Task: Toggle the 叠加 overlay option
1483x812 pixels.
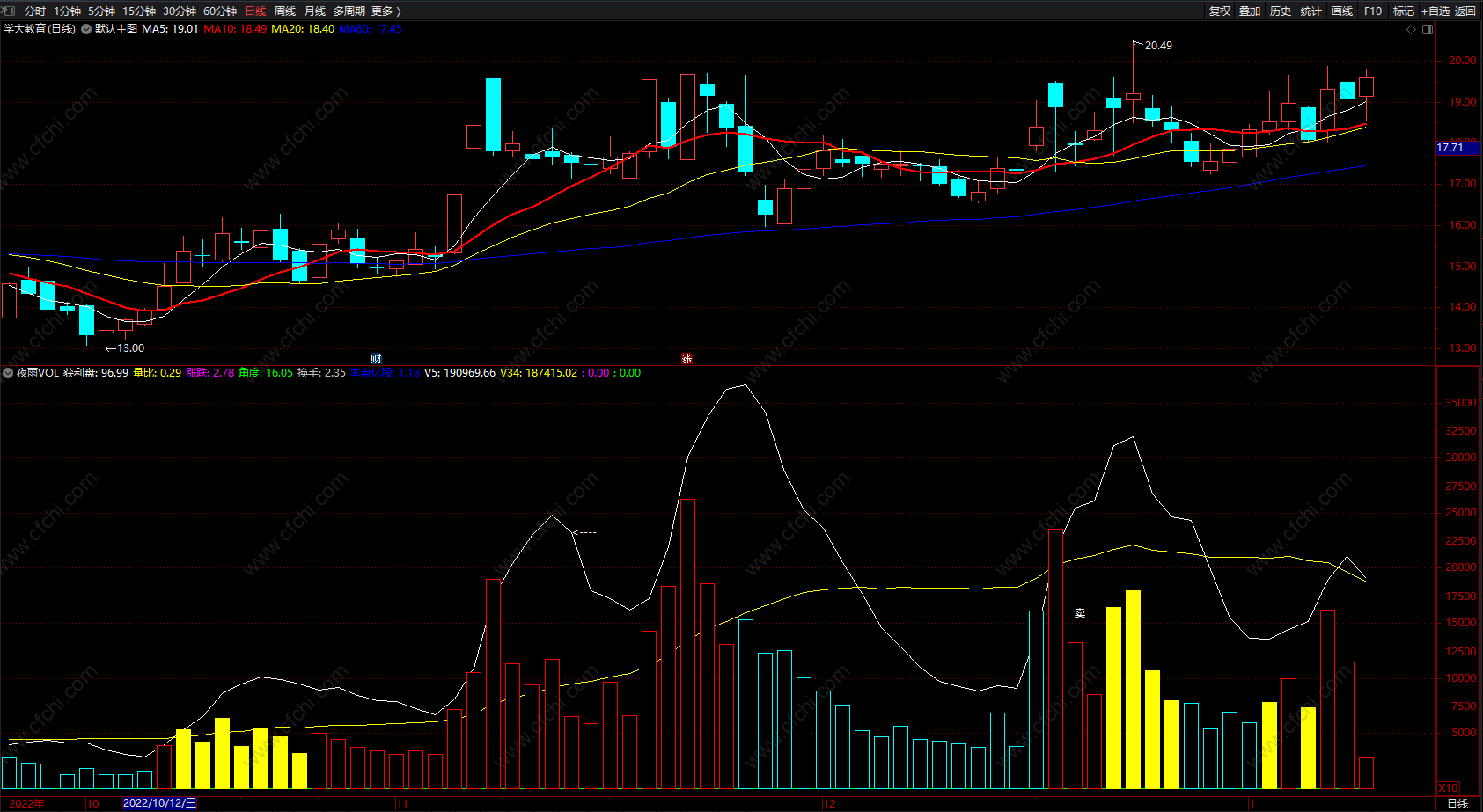Action: [1250, 11]
